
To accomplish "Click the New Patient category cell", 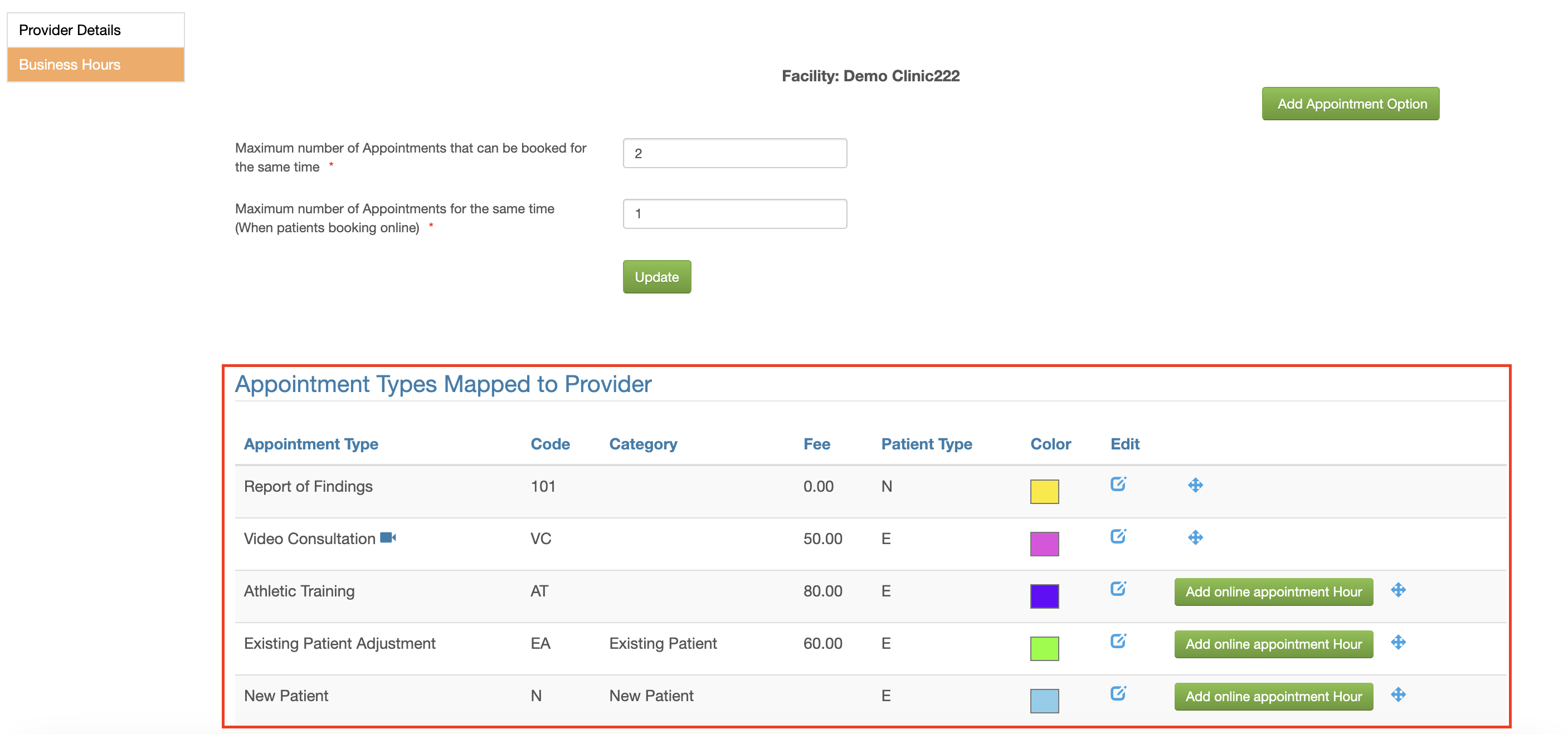I will 651,696.
